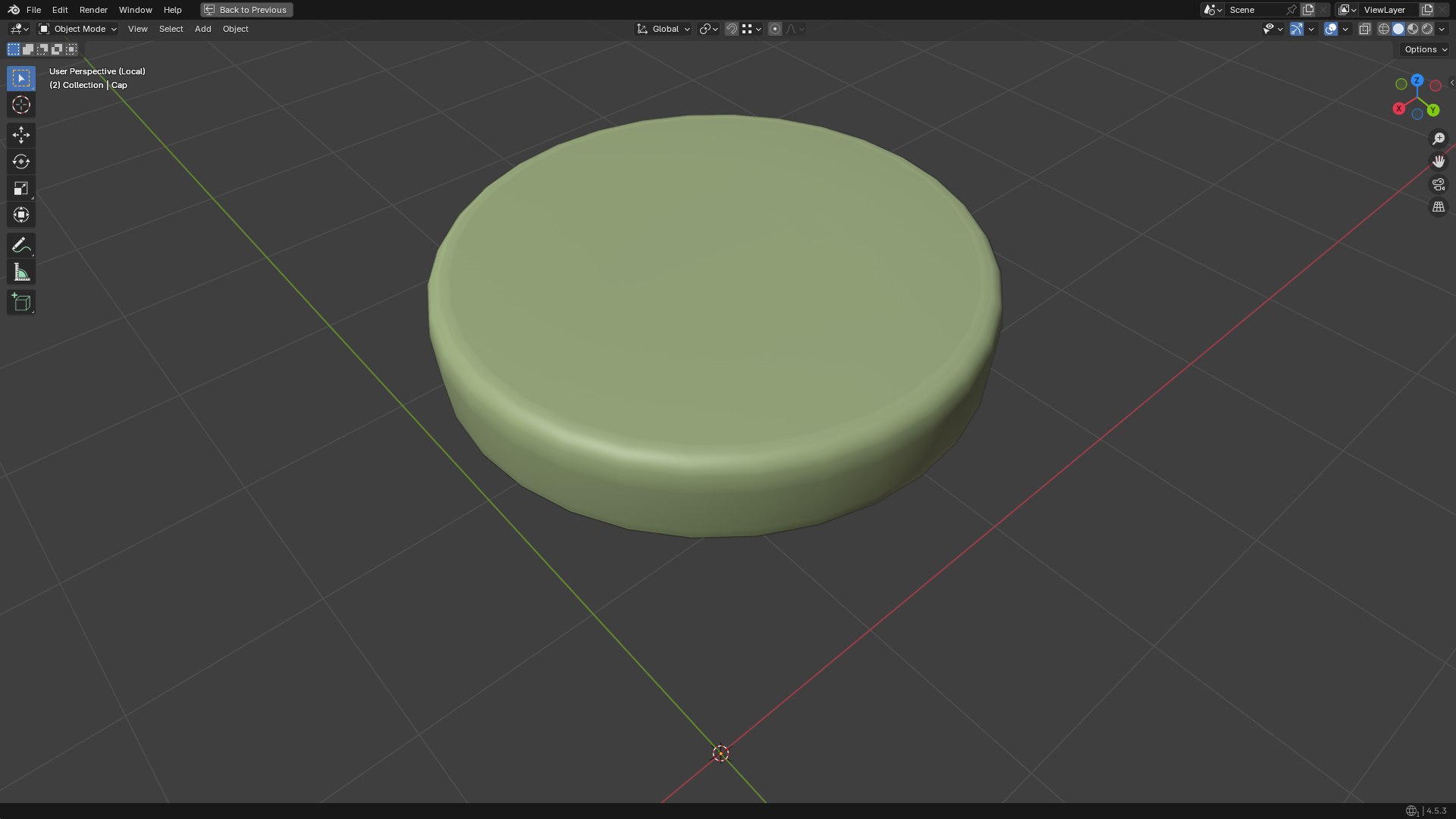Viewport: 1456px width, 819px height.
Task: Select the Select Box tool
Action: (21, 78)
